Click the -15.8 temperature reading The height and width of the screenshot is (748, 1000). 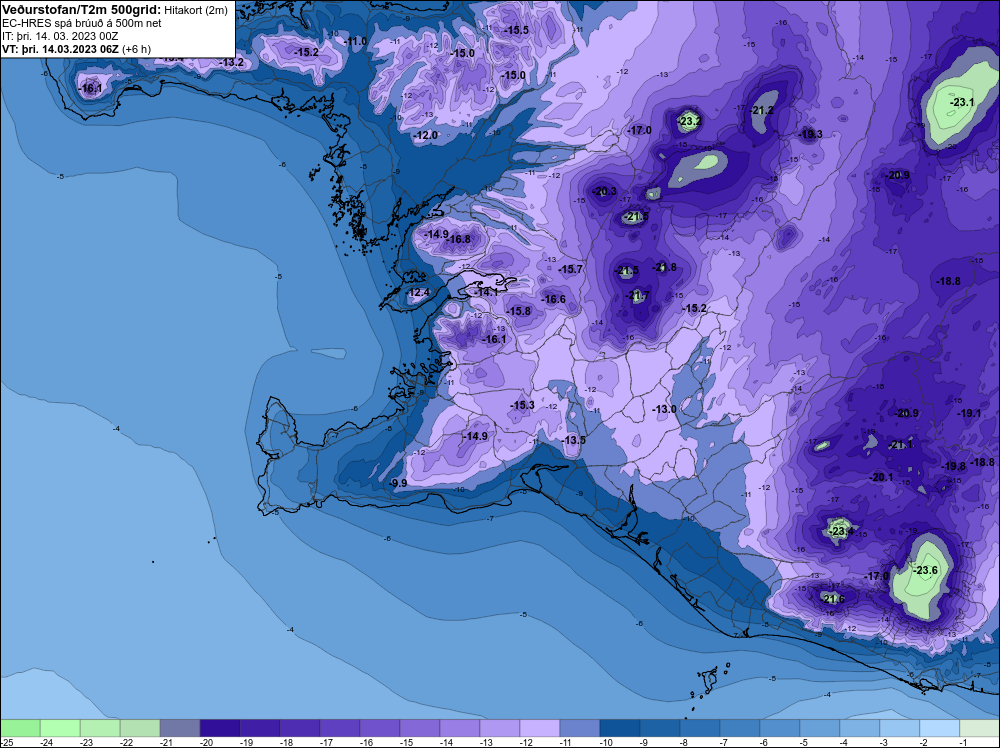518,311
